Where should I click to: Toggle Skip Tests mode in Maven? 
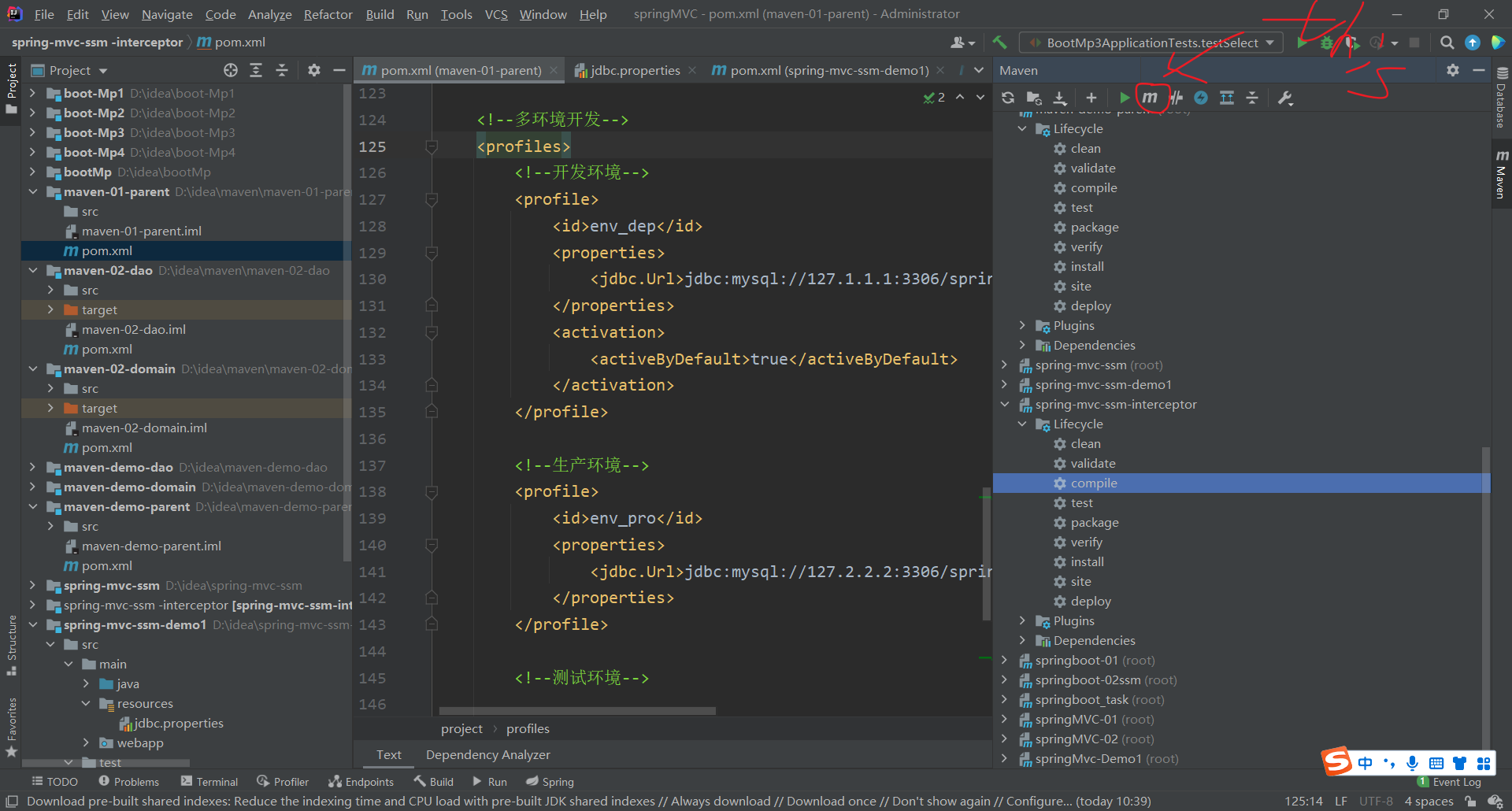1201,98
